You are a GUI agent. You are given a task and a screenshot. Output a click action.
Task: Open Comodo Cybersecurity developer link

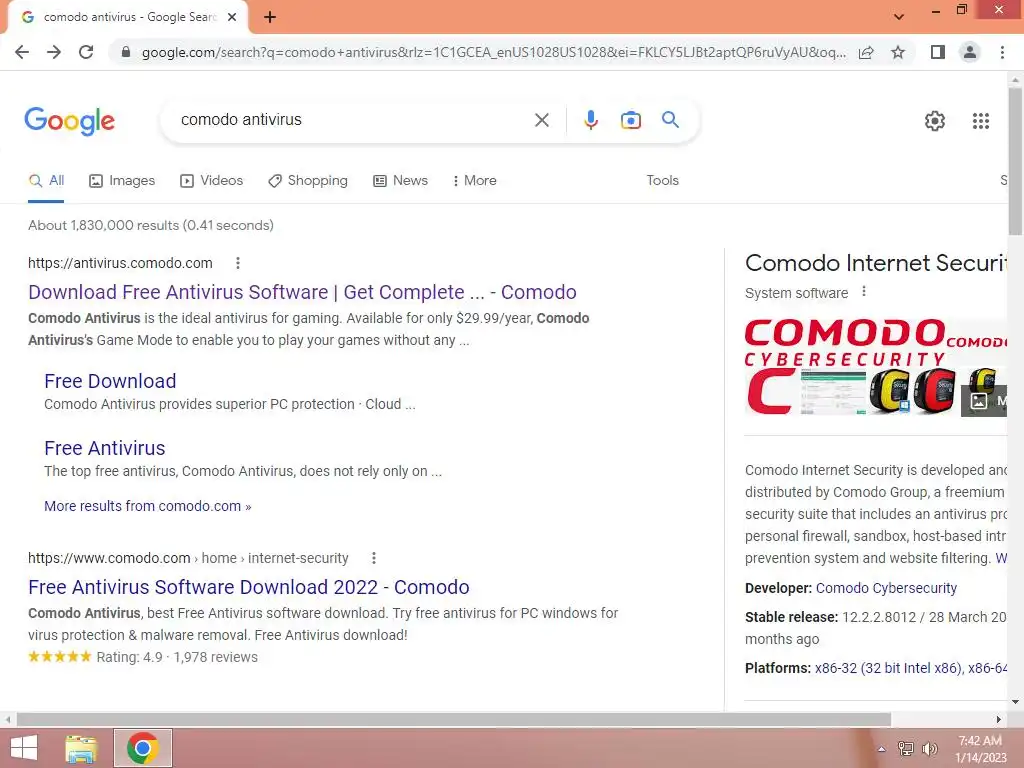pos(886,588)
